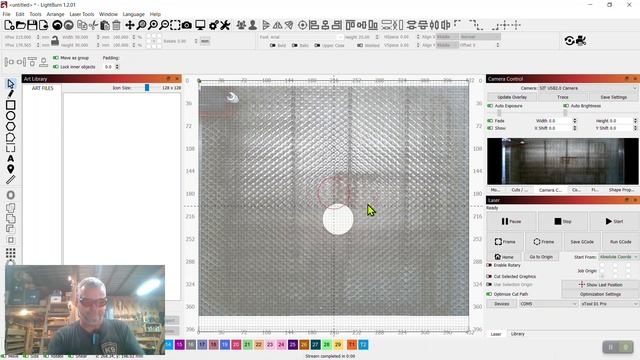Open the Camera selection dropdown
640x360 pixels.
tap(588, 88)
